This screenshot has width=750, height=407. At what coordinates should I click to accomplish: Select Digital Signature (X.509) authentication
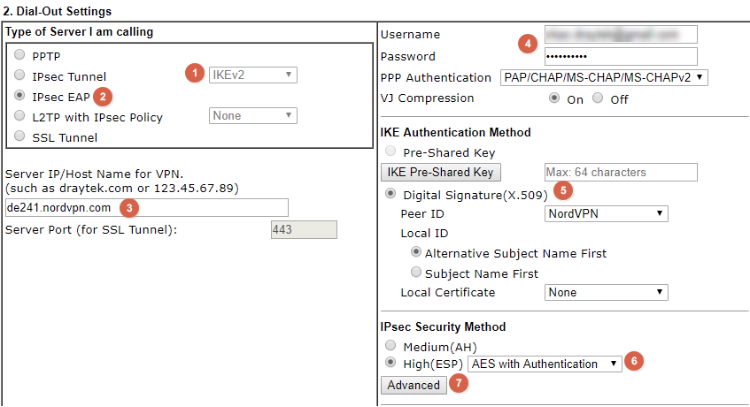pos(391,193)
